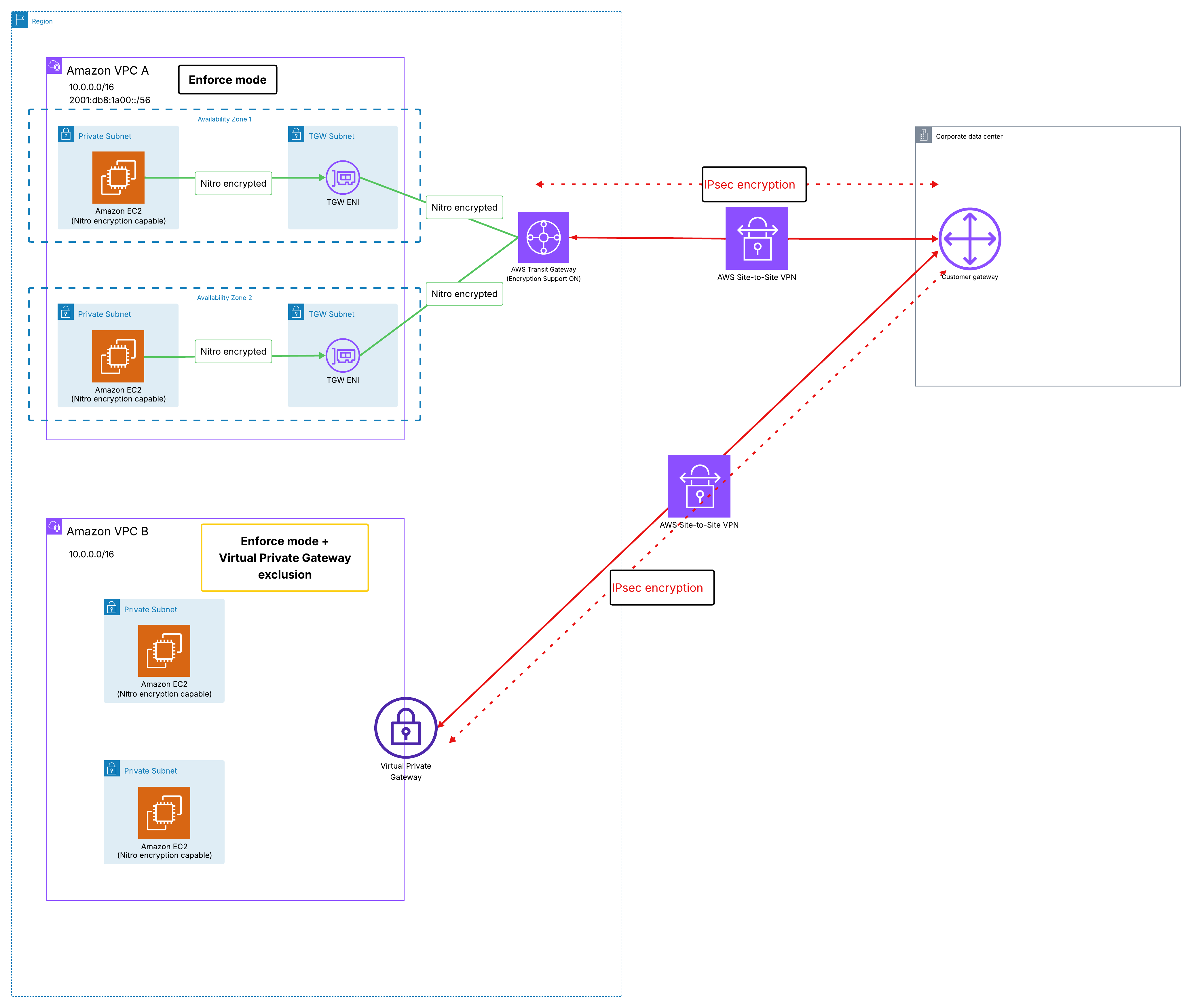This screenshot has height=1008, width=1192.
Task: Select the Corporate data center building icon
Action: pyautogui.click(x=924, y=135)
